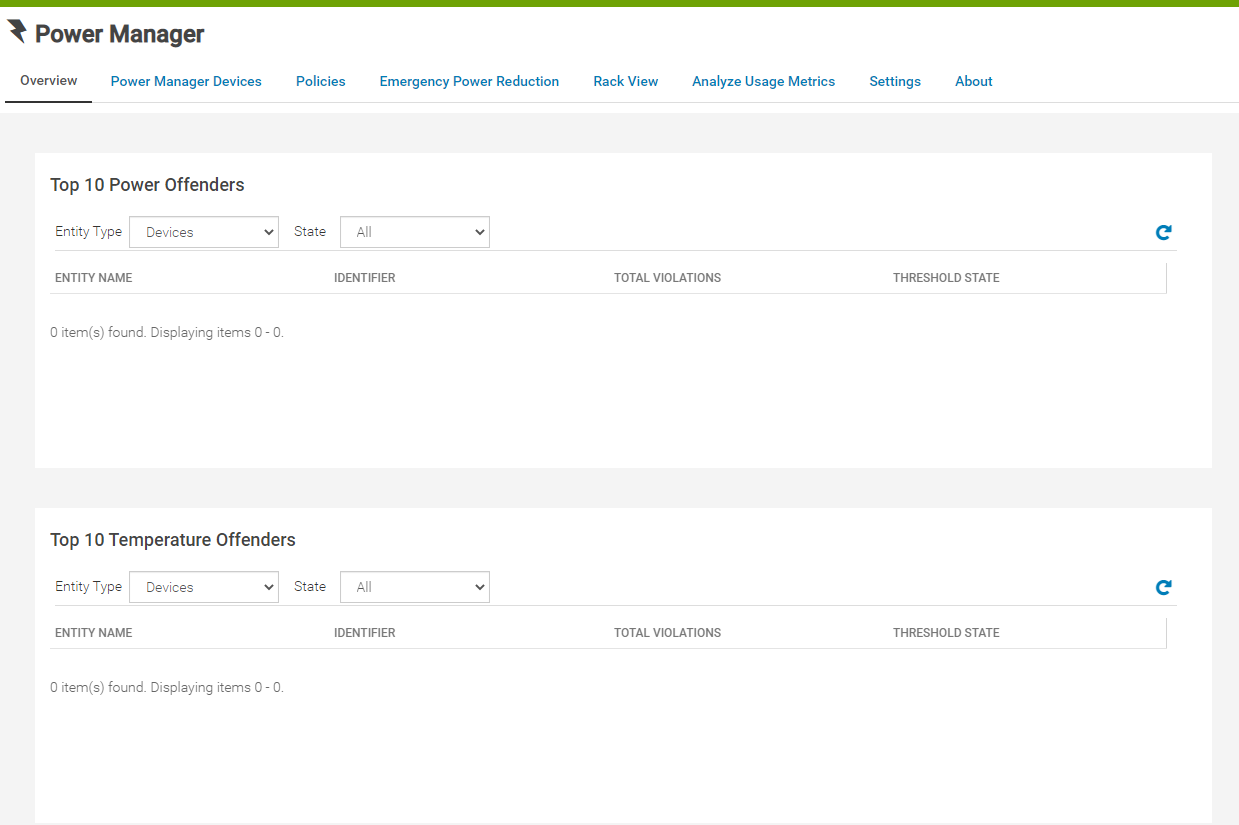Viewport: 1239px width, 825px height.
Task: Open State dropdown for Power Offenders
Action: pos(414,232)
